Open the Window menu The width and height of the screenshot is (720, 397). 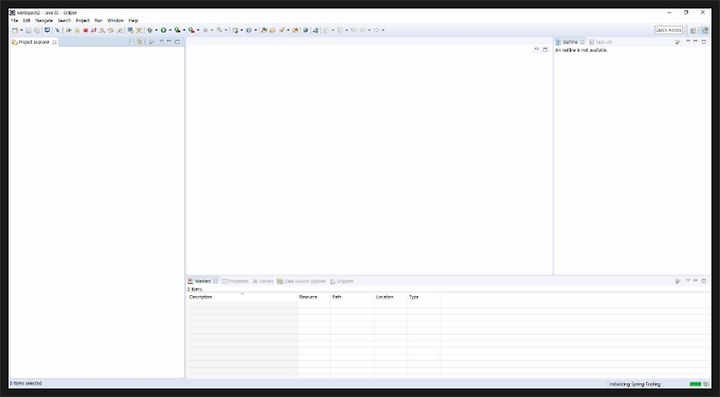pyautogui.click(x=115, y=21)
